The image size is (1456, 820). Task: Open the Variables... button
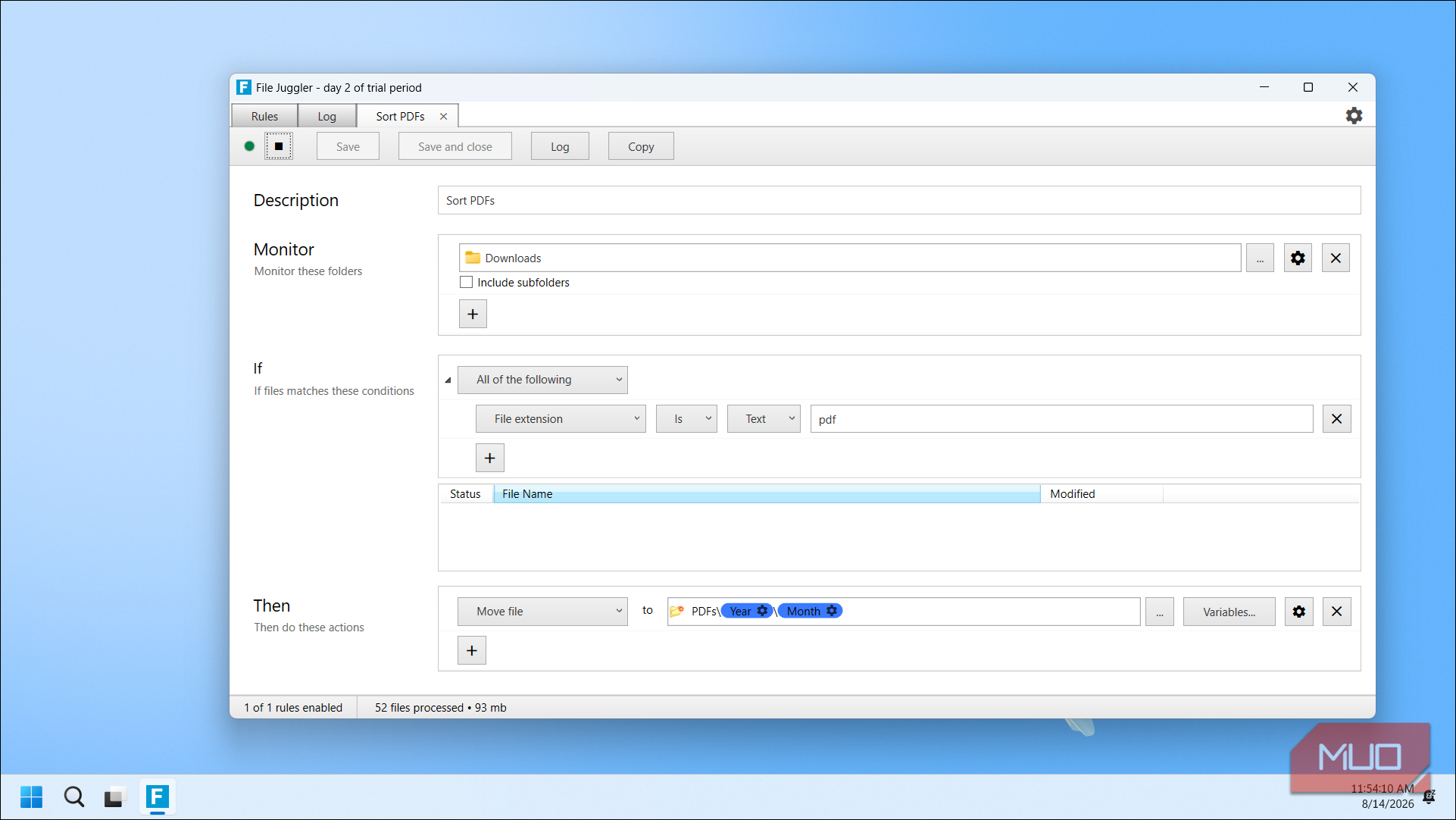pyautogui.click(x=1229, y=612)
